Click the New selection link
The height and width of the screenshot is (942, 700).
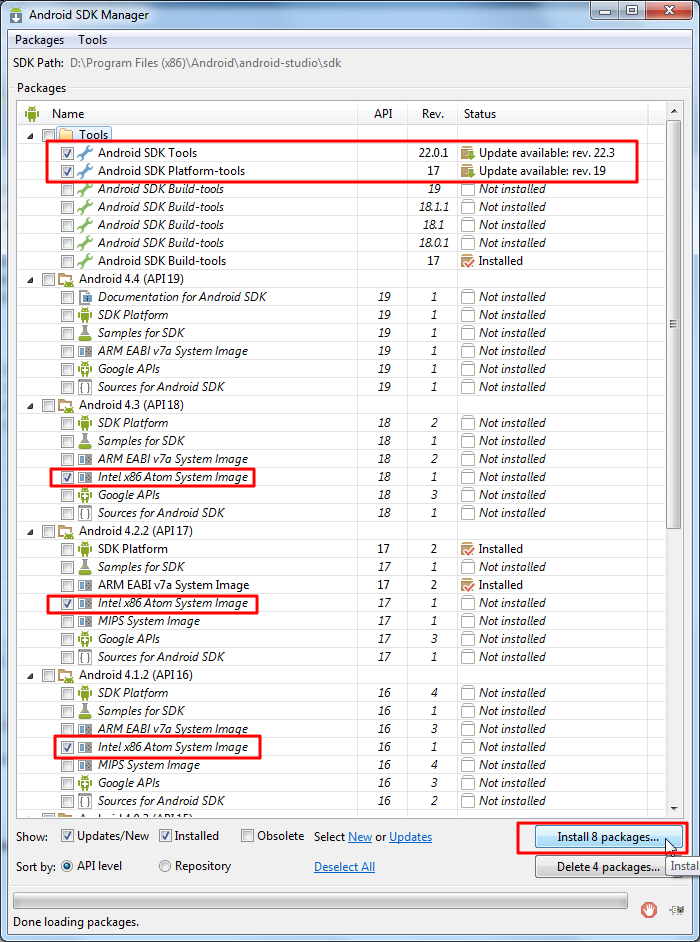click(360, 836)
